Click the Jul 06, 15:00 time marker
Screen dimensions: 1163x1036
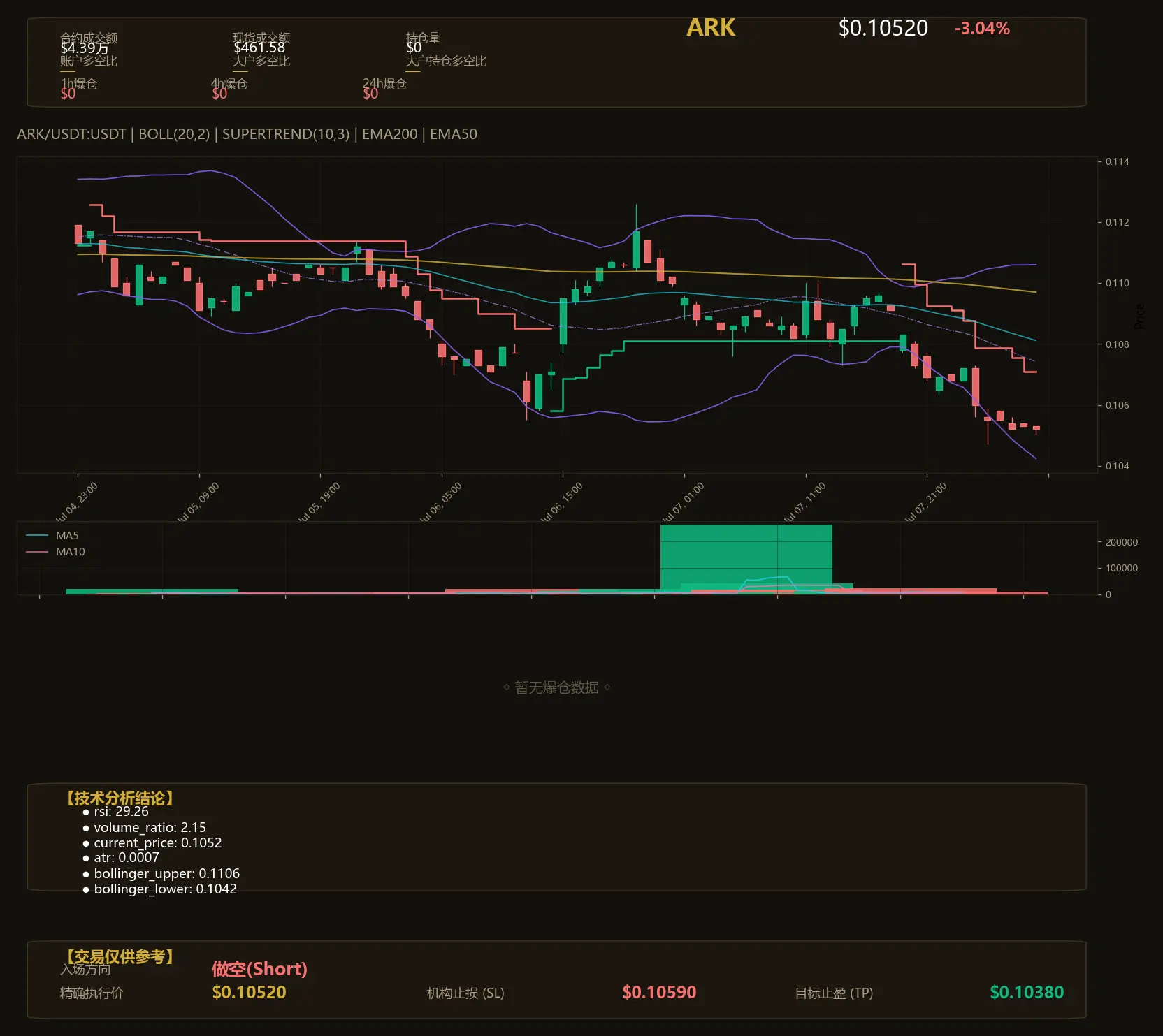[562, 502]
